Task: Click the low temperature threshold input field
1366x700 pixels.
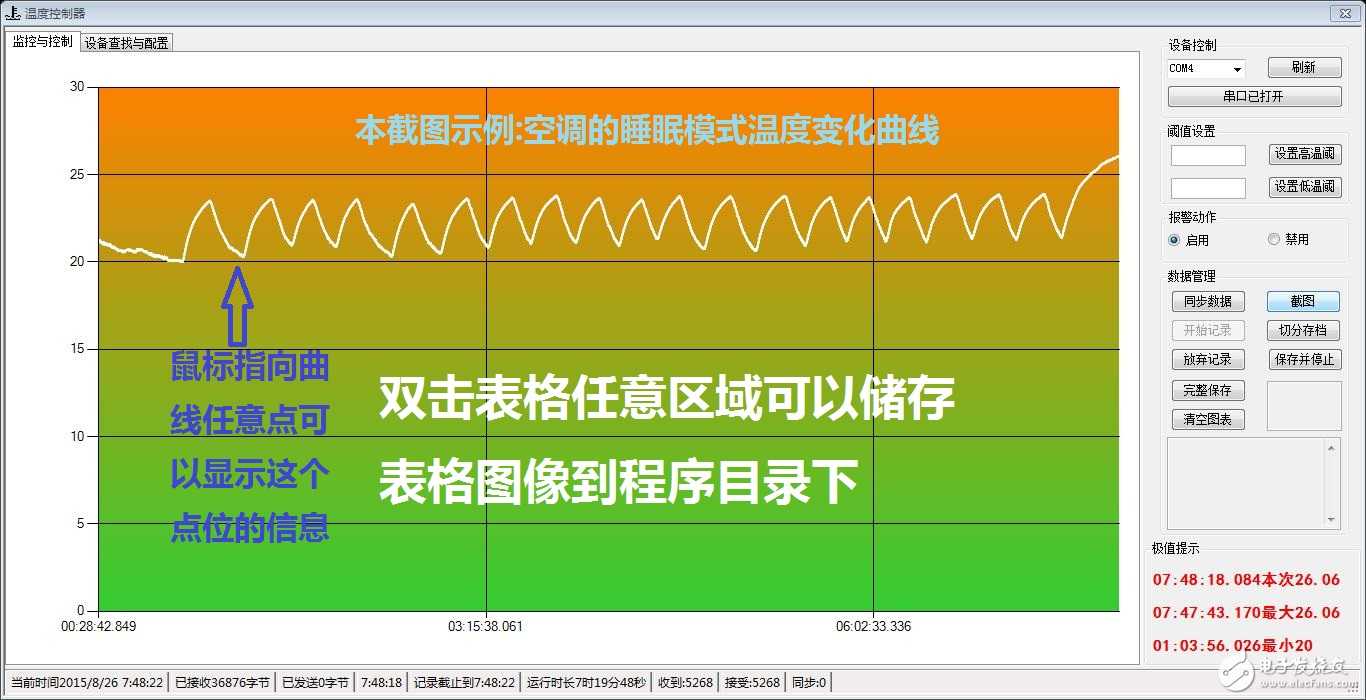Action: (1208, 188)
